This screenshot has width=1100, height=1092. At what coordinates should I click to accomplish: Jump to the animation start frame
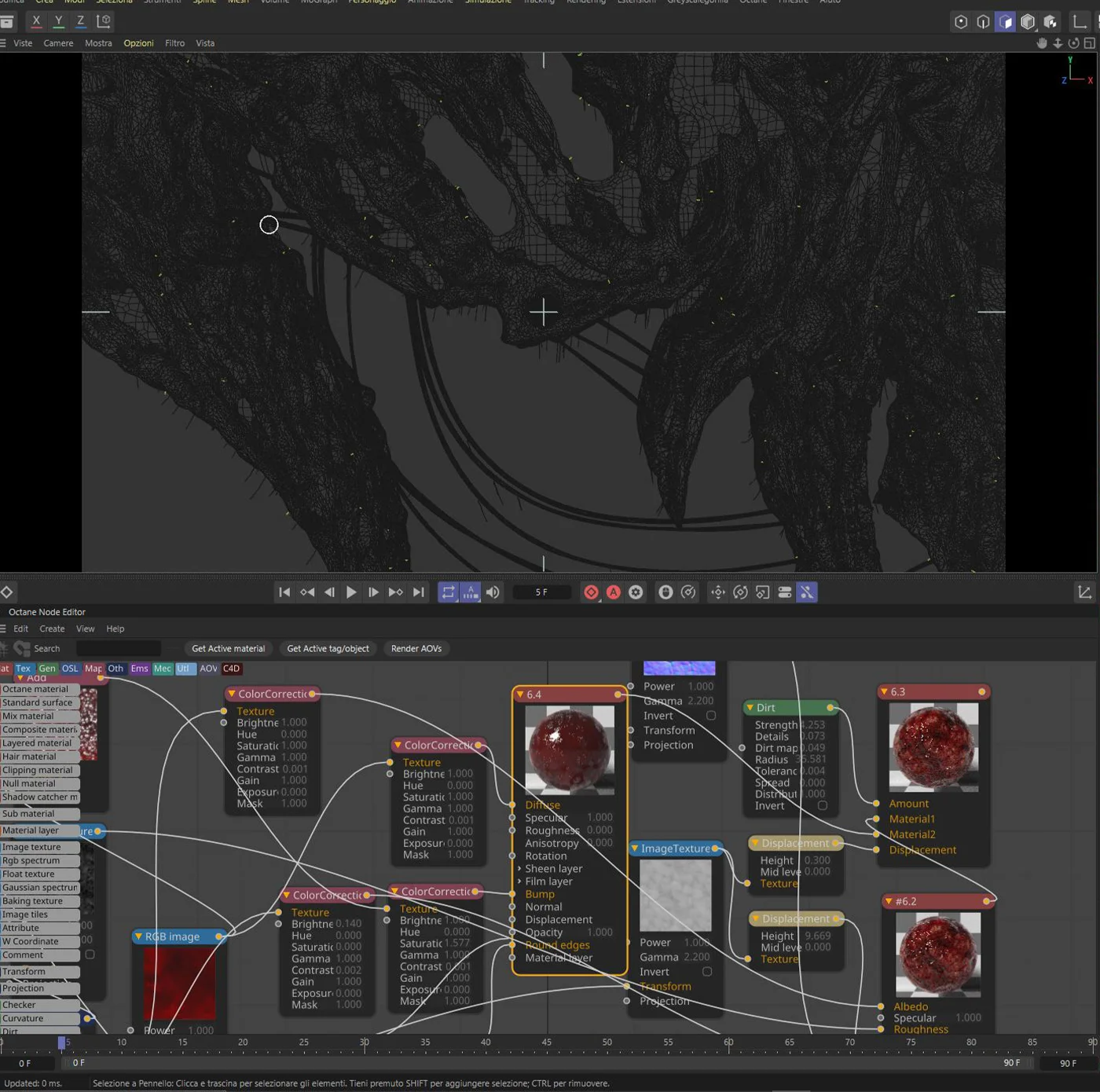coord(284,592)
